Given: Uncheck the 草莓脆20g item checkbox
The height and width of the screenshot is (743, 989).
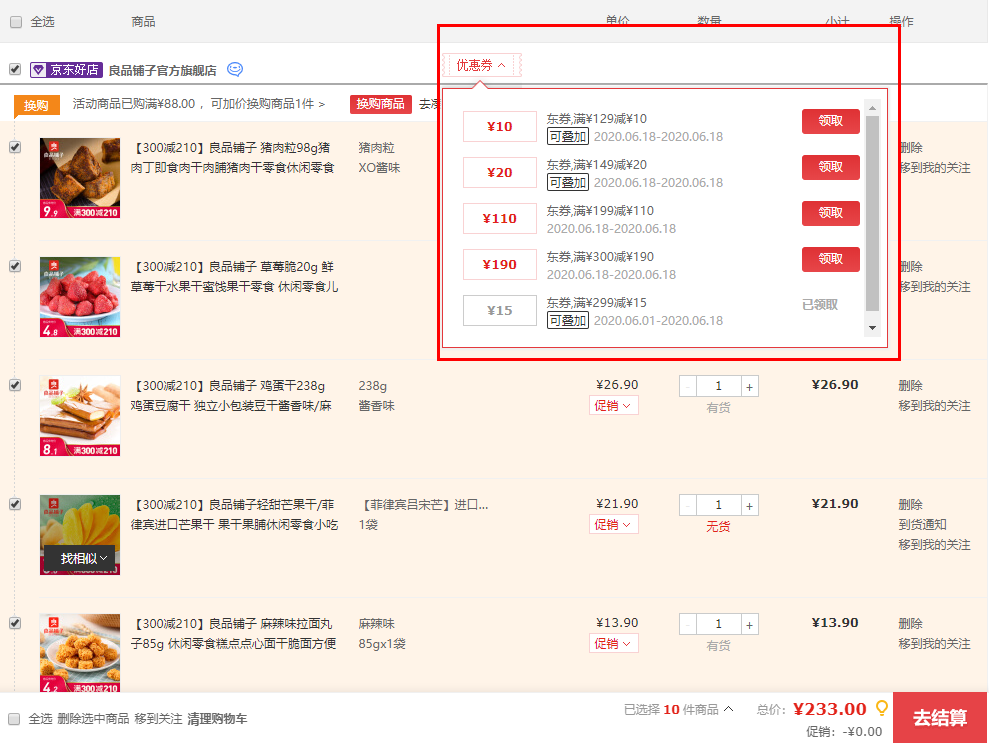Looking at the screenshot, I should click(15, 266).
